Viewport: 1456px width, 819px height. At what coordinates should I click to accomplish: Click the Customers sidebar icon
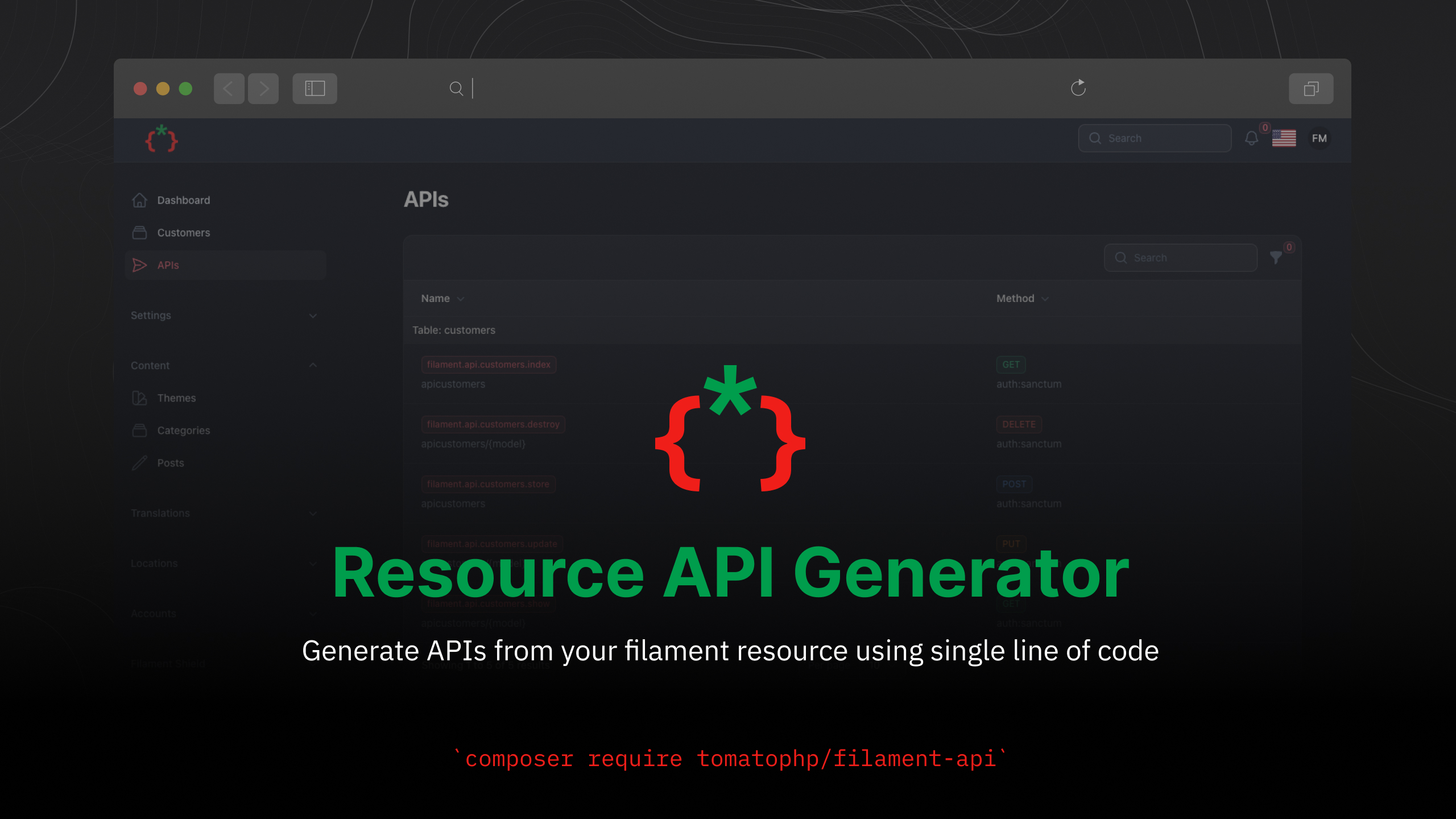[x=140, y=231]
